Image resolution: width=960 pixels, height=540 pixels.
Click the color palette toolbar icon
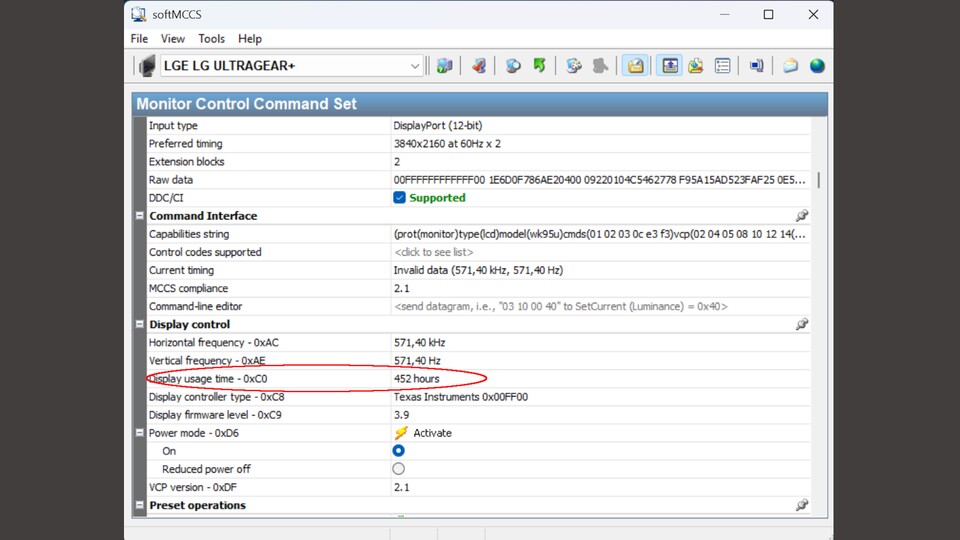pos(574,66)
